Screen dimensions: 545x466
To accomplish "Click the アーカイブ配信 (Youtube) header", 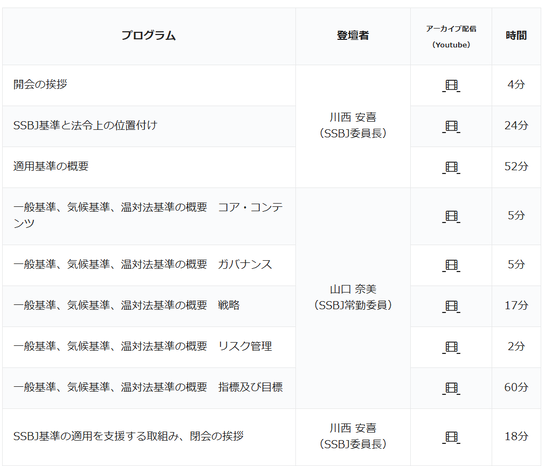I will point(451,36).
